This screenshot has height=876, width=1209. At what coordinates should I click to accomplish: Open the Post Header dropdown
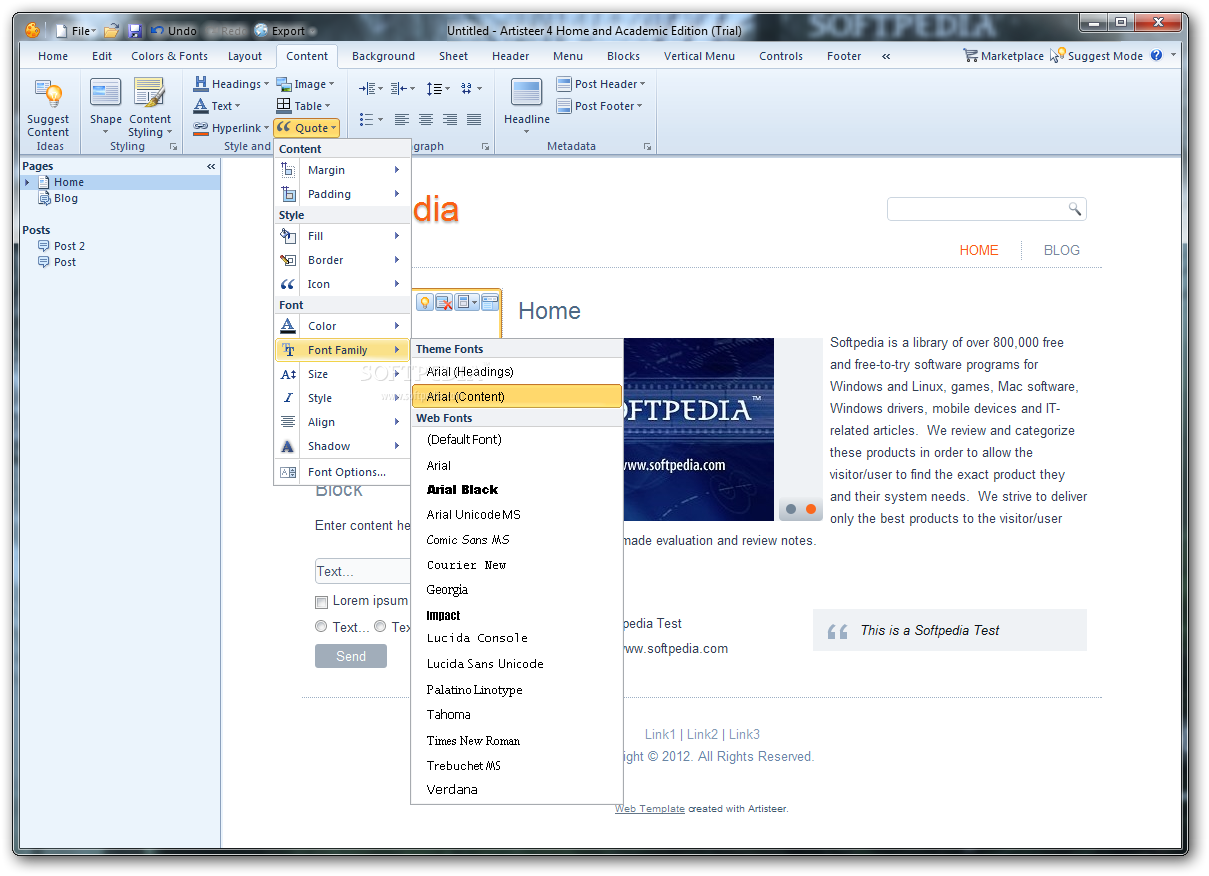click(601, 84)
